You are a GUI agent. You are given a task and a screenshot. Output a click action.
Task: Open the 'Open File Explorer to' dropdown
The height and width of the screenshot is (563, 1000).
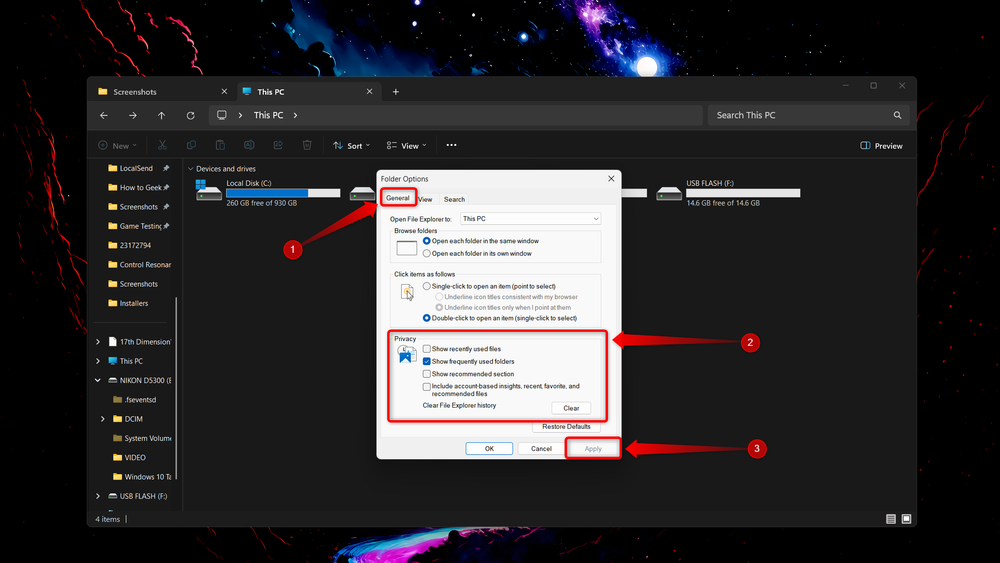pyautogui.click(x=531, y=219)
